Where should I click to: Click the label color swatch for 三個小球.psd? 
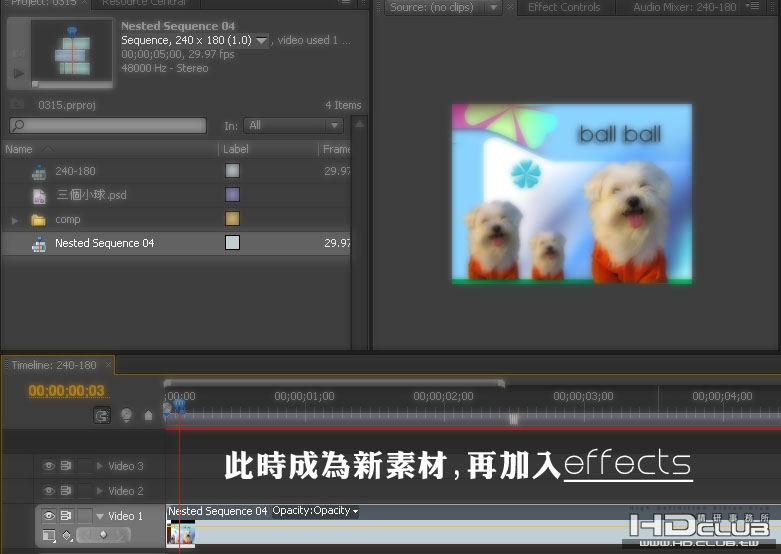tap(232, 195)
